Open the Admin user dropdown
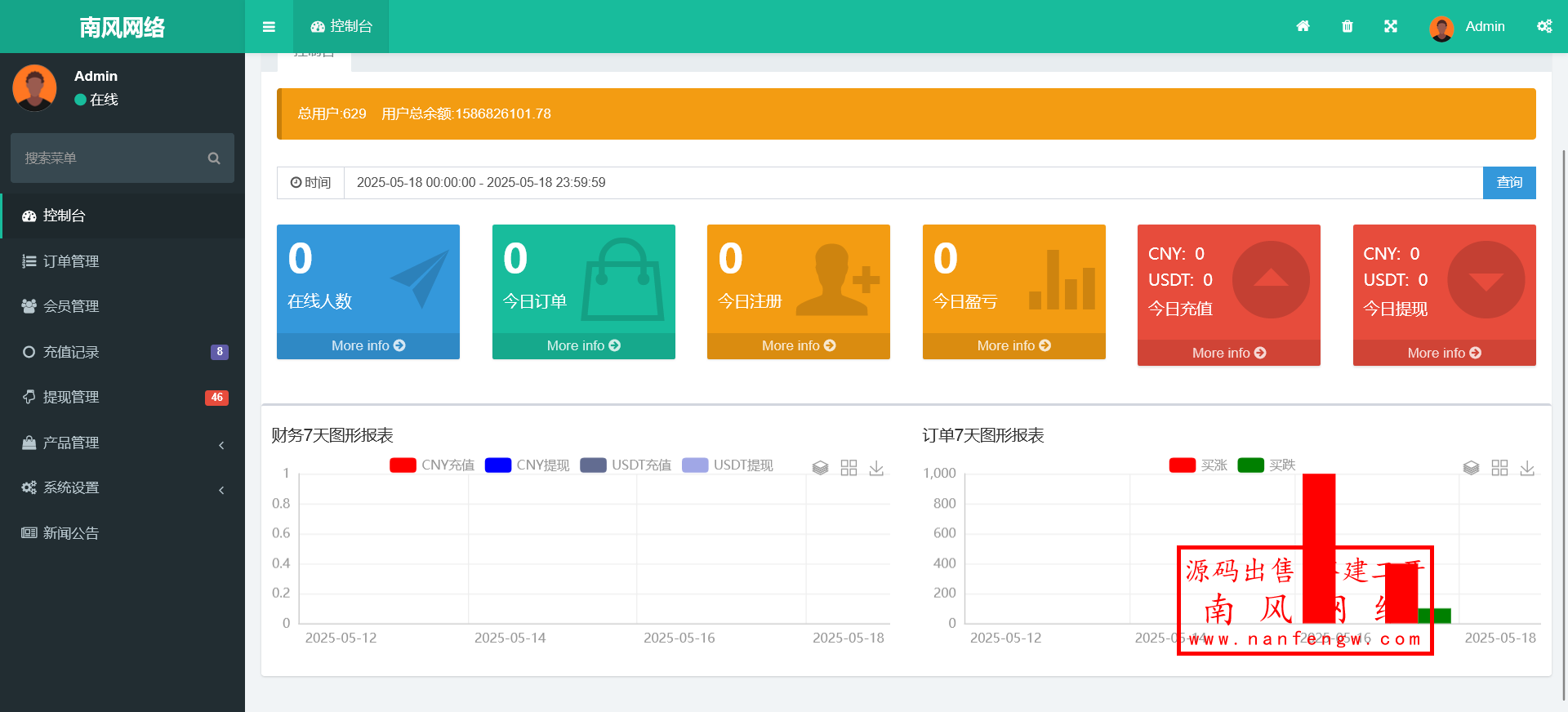1568x712 pixels. coord(1468,27)
